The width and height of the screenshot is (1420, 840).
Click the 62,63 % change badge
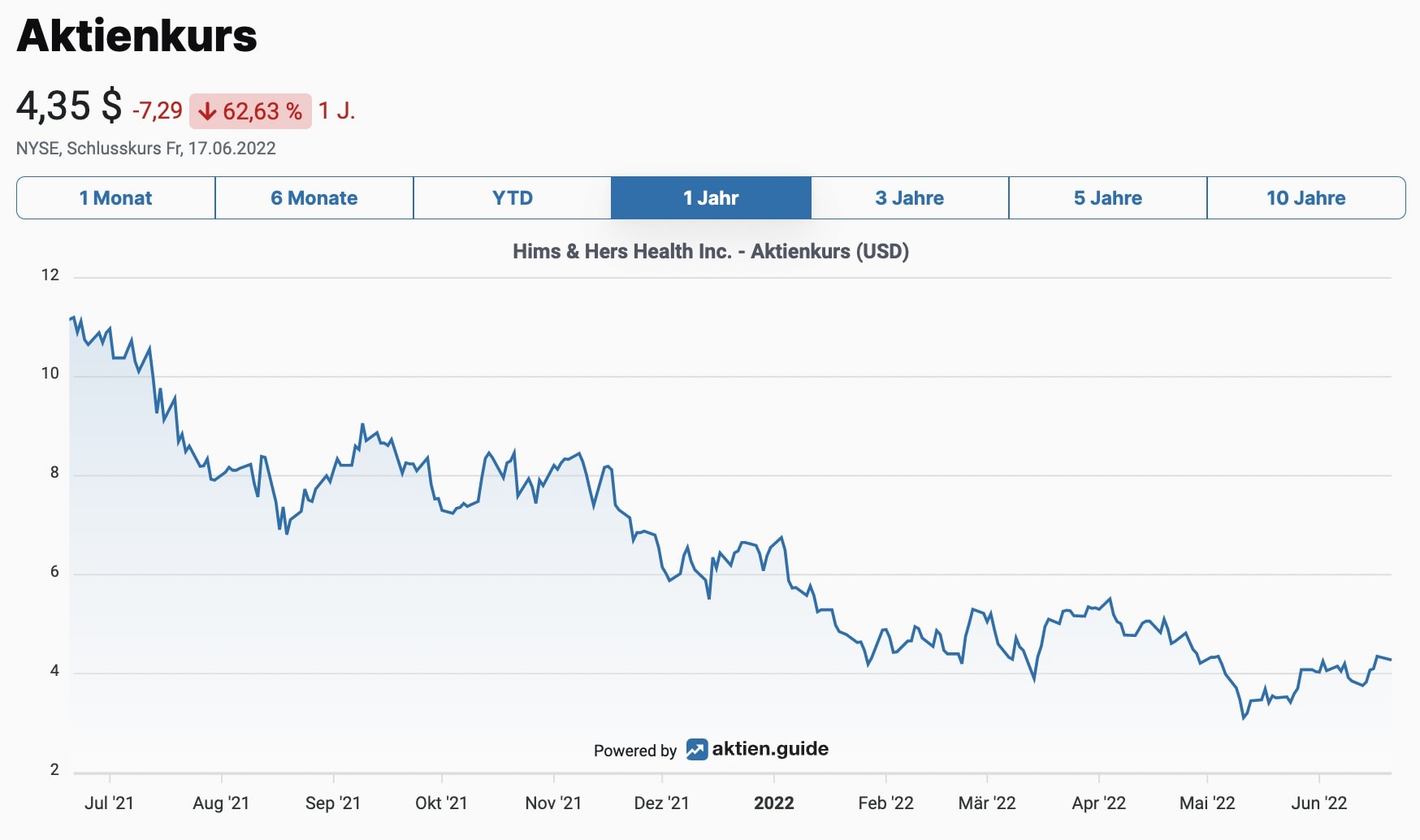pos(250,111)
